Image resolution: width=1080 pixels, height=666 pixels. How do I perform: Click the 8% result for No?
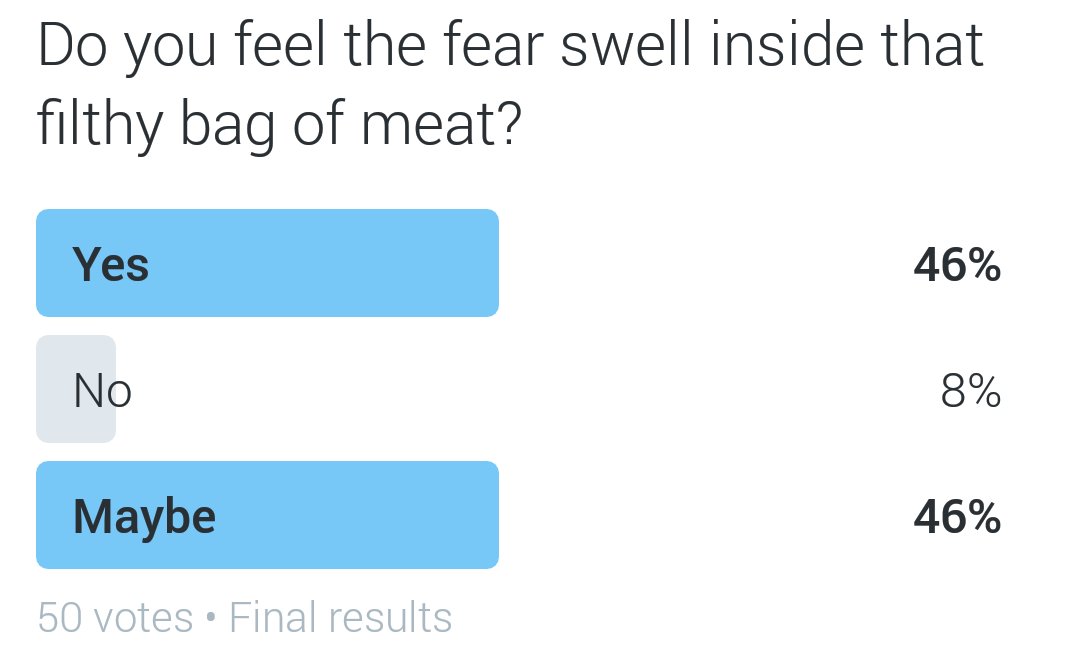coord(970,391)
